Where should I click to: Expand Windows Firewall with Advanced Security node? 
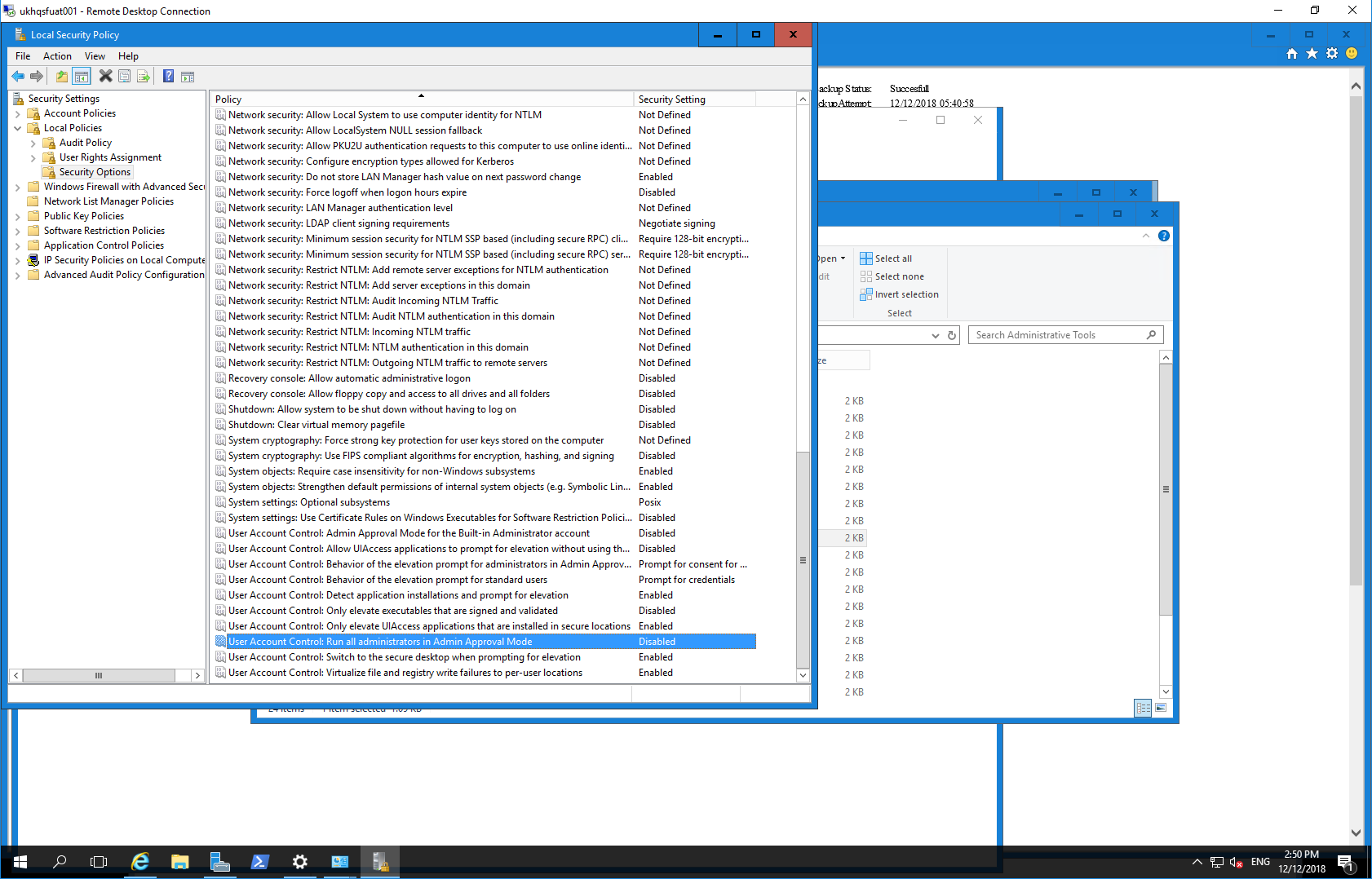pyautogui.click(x=18, y=187)
